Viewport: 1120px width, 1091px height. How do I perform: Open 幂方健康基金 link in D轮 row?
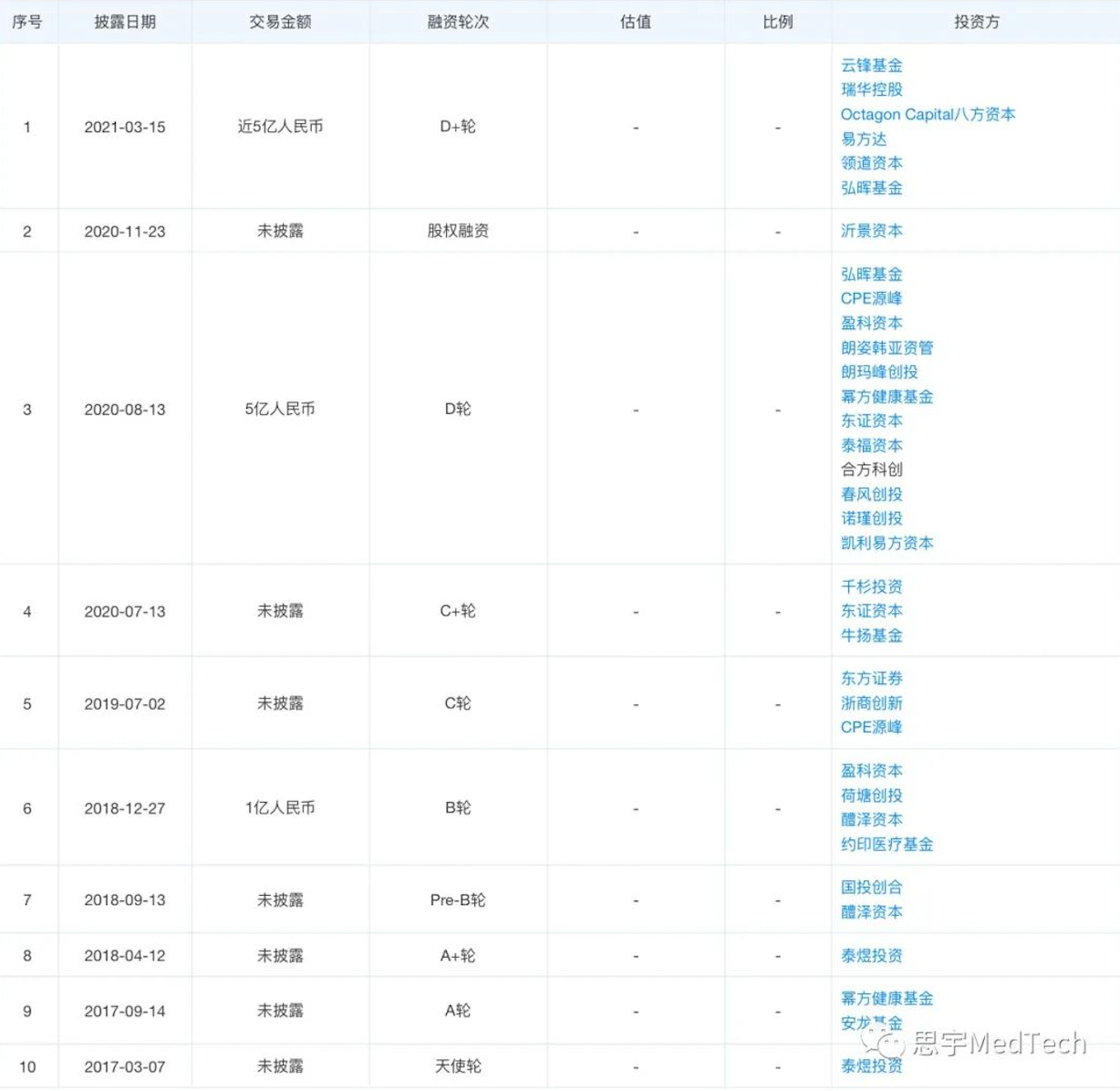pos(887,396)
